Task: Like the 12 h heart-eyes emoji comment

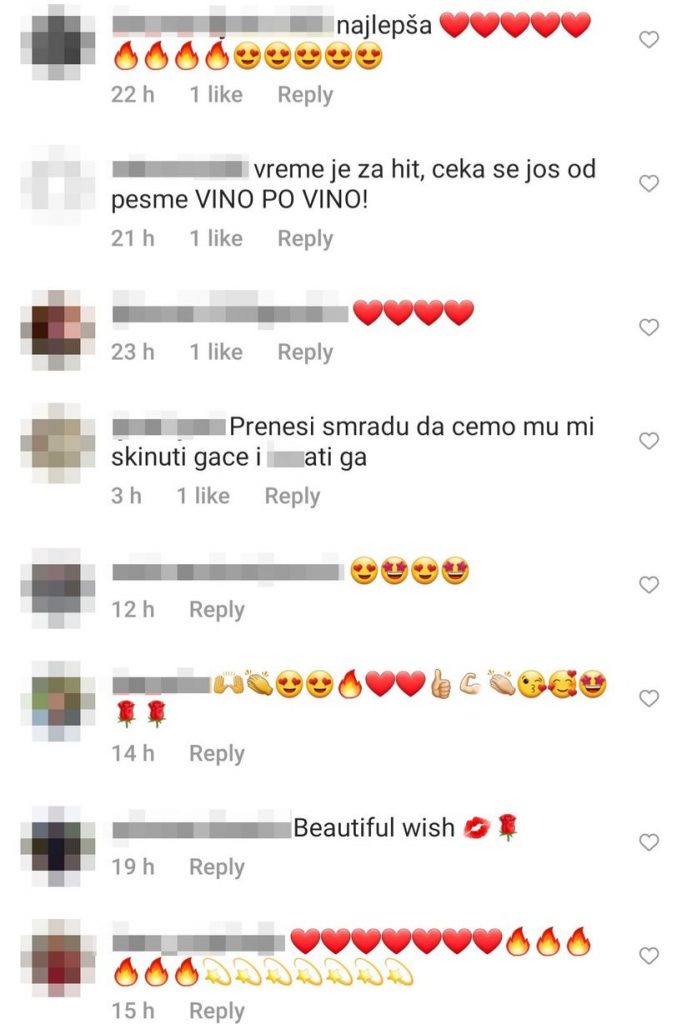Action: click(x=648, y=584)
